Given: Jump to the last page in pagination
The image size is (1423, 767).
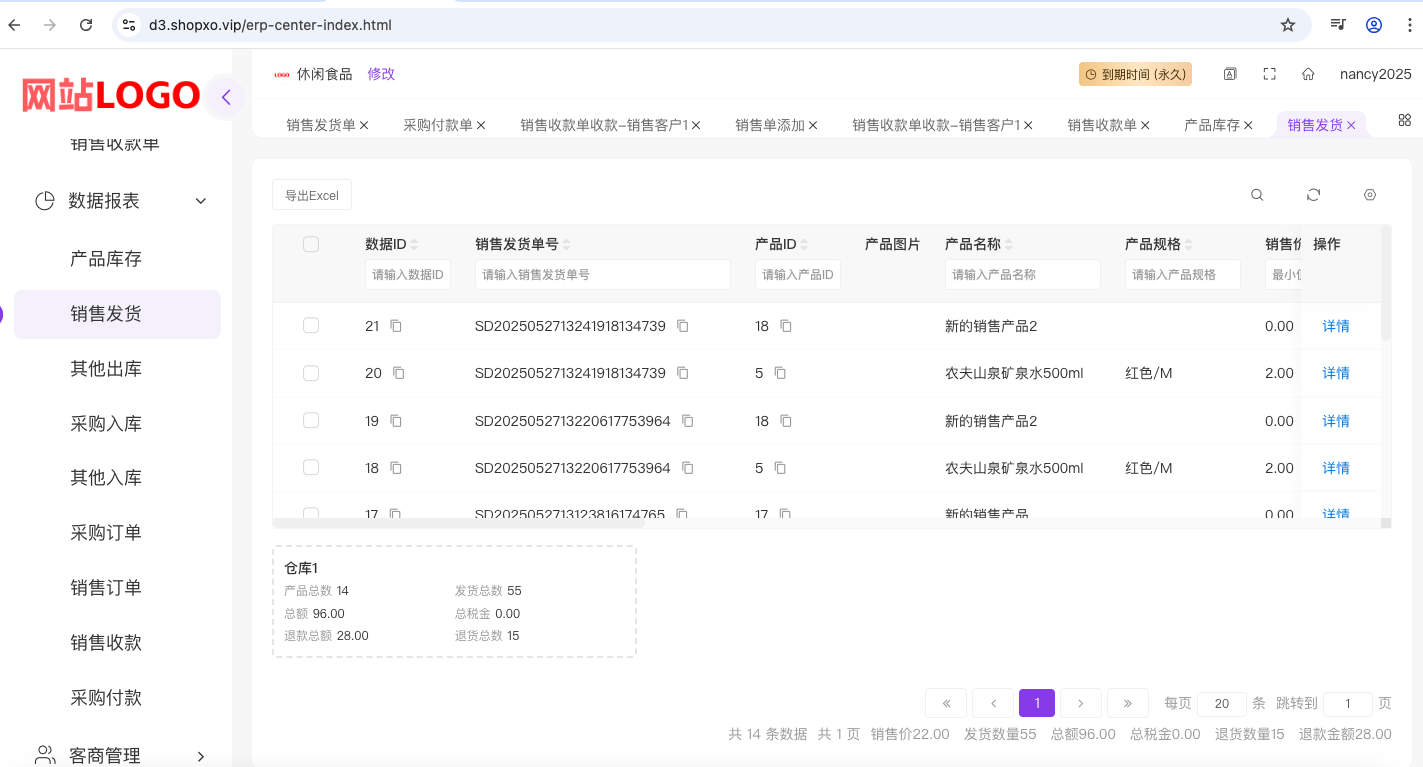Looking at the screenshot, I should 1128,703.
